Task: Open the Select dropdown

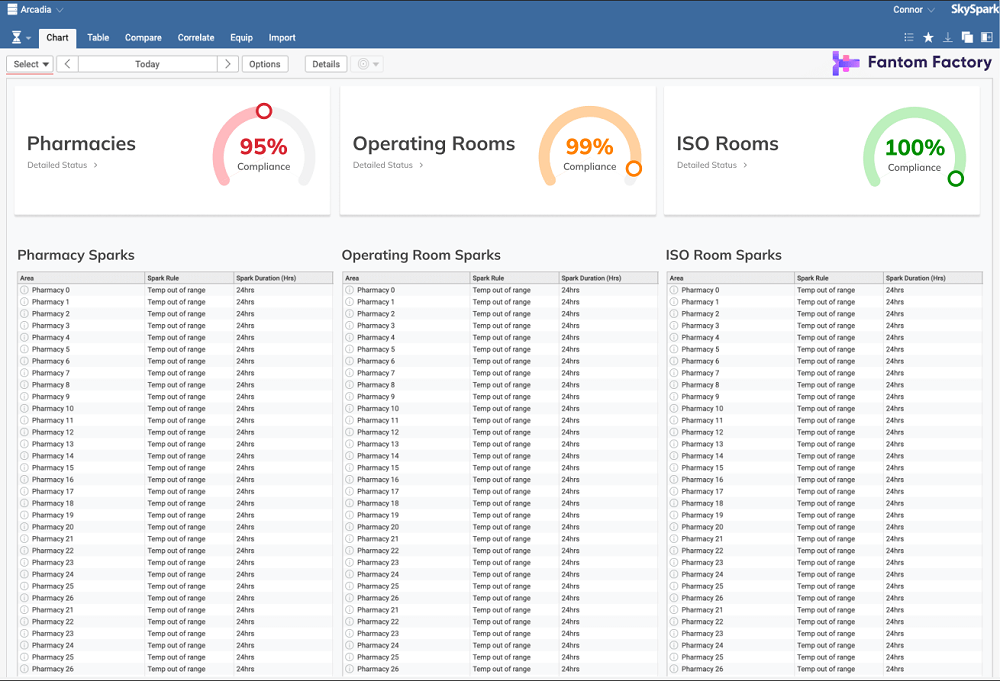Action: pyautogui.click(x=30, y=64)
